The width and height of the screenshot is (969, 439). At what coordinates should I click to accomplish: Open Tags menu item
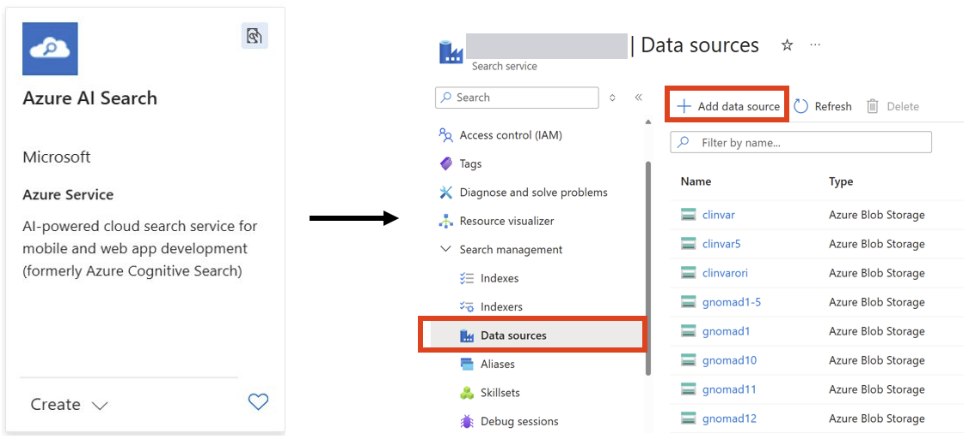[x=470, y=164]
